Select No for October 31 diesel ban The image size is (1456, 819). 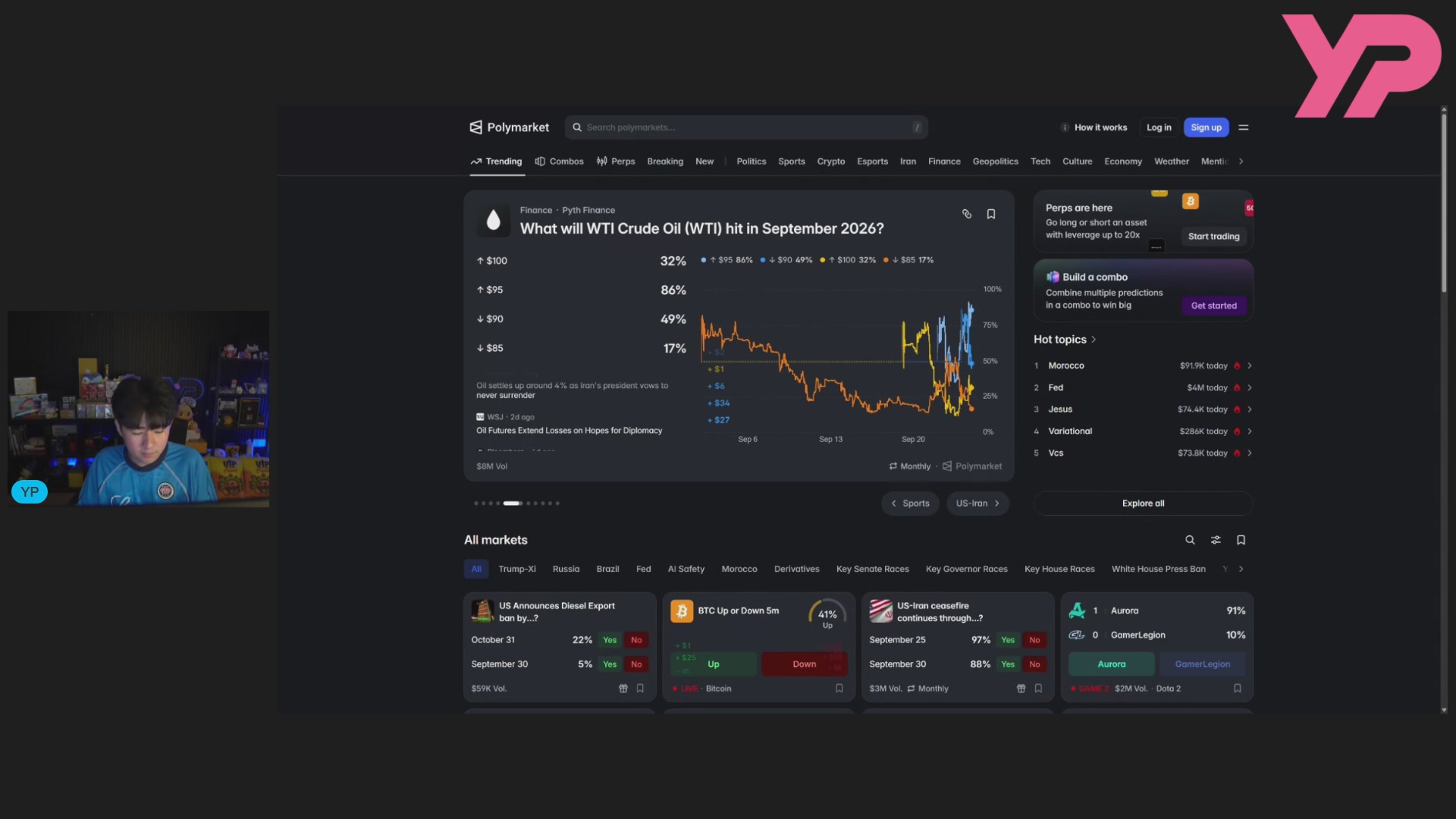tap(636, 640)
